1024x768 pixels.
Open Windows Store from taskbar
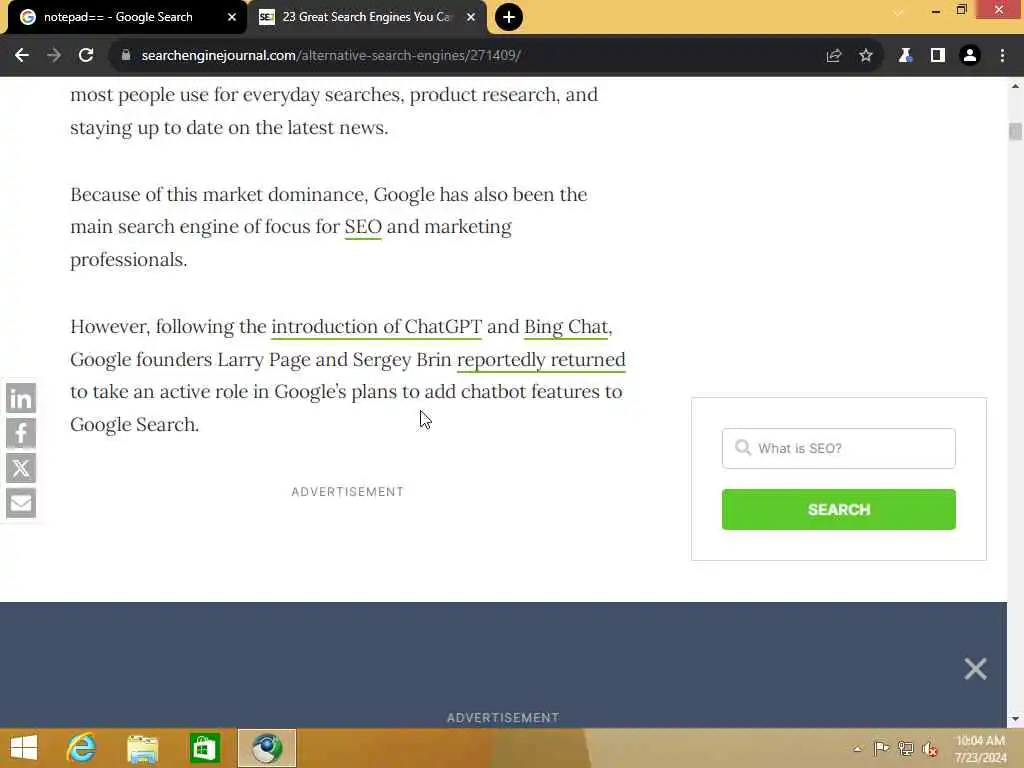click(204, 748)
